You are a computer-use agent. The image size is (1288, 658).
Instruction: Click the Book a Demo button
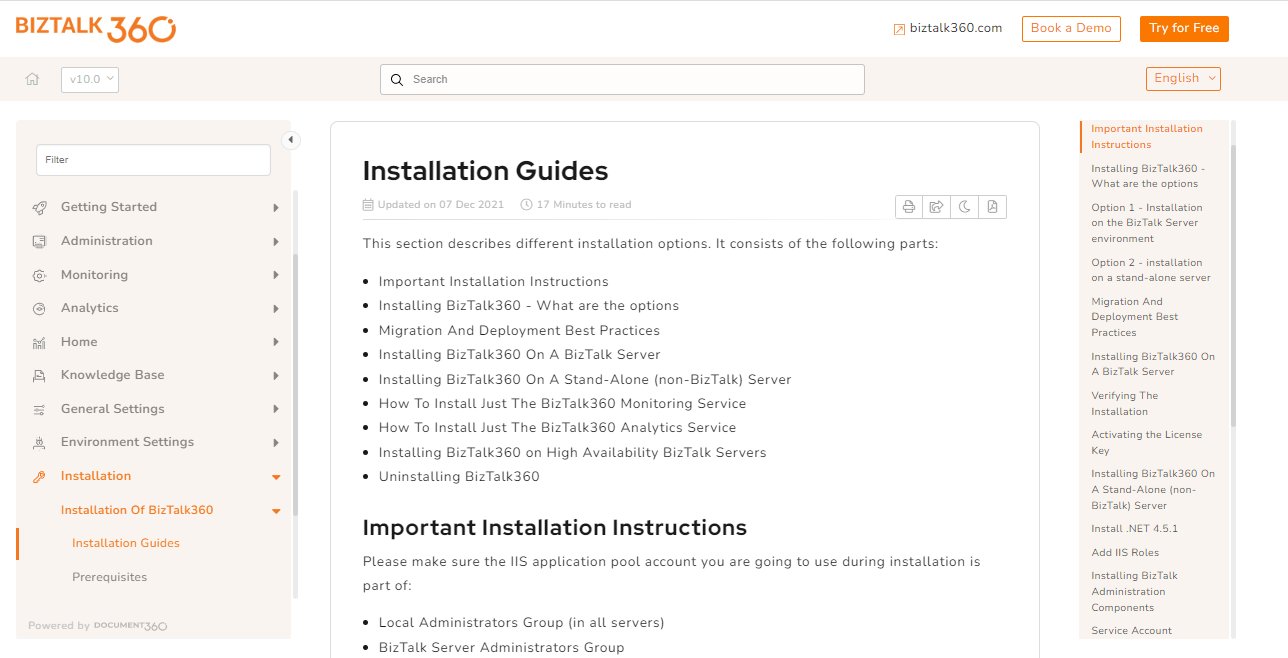[1071, 28]
